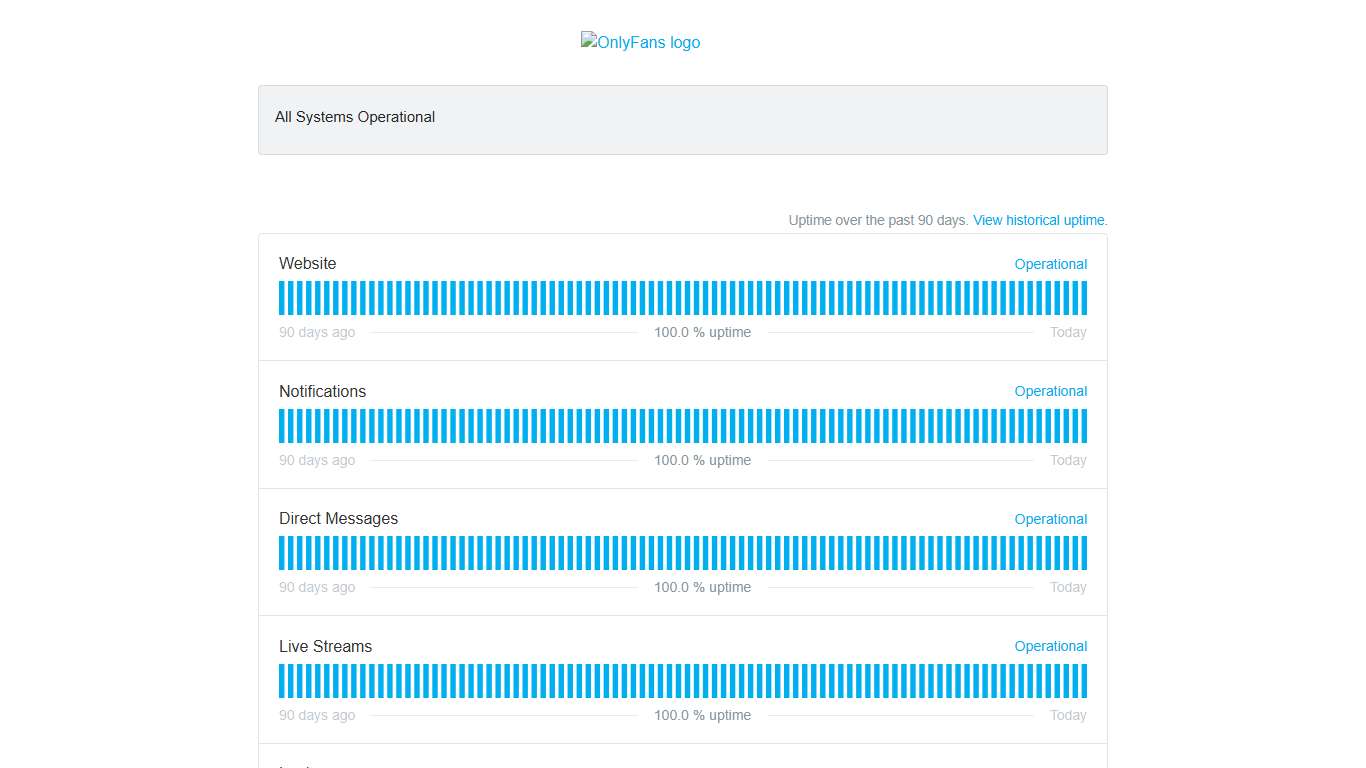Click the Operational status beside Website
Screen dimensions: 1366x768
(x=1050, y=264)
